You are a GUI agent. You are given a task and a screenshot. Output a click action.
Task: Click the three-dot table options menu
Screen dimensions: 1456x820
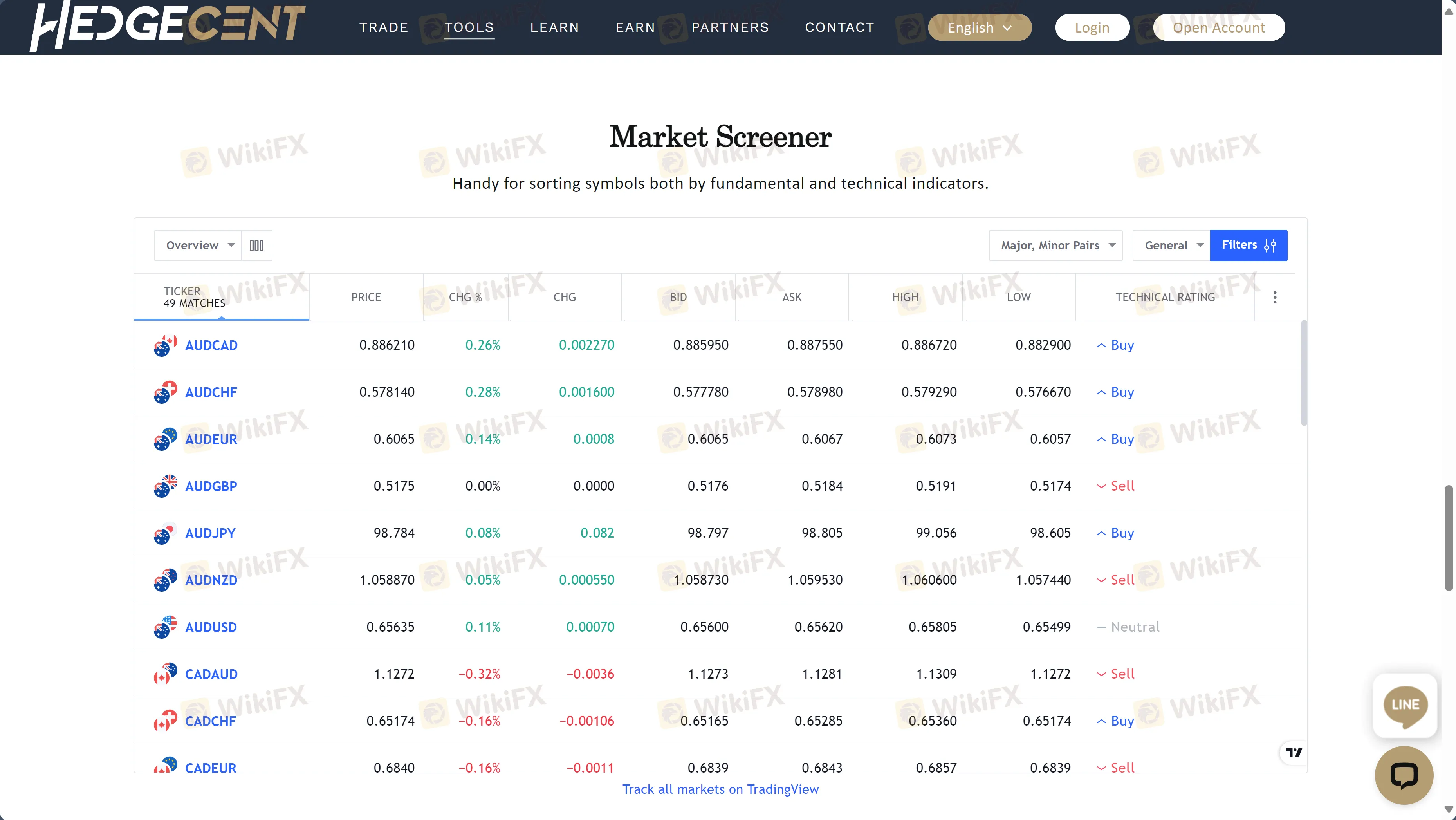pyautogui.click(x=1275, y=298)
